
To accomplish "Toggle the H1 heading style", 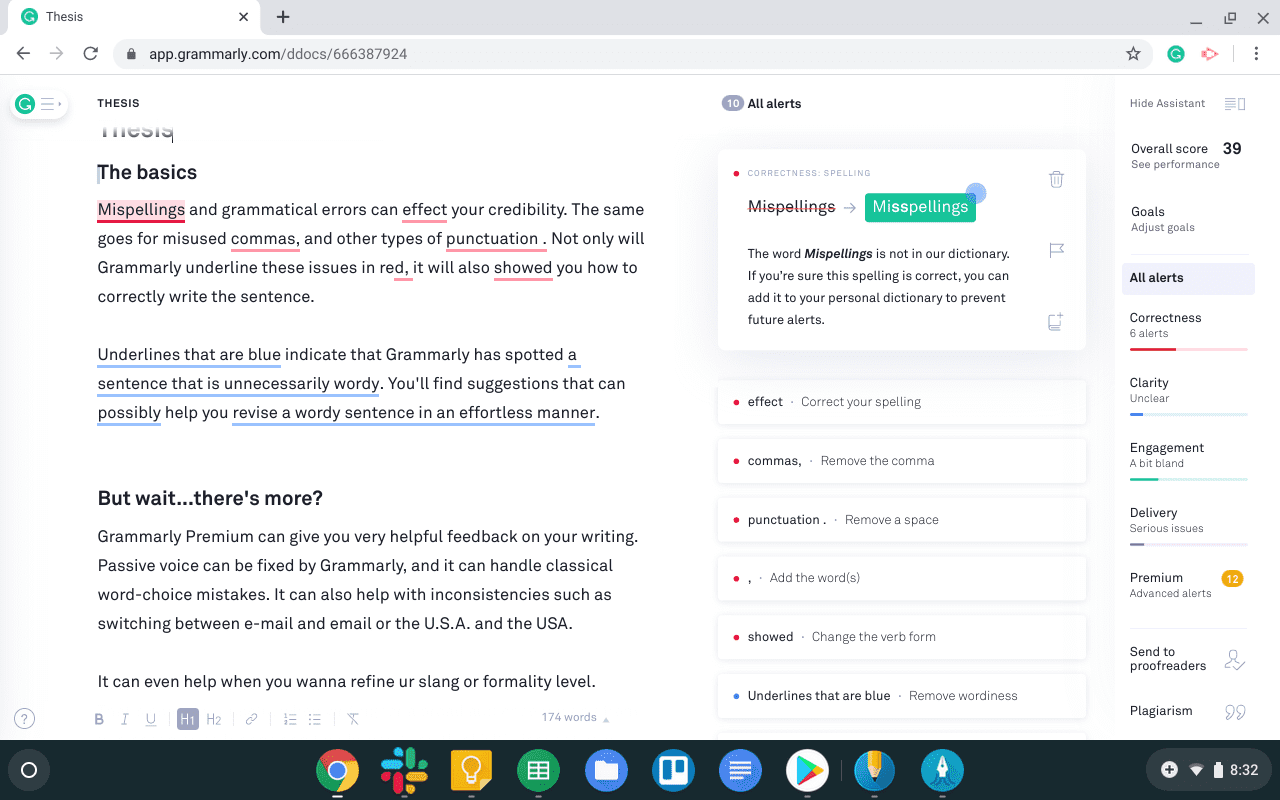I will point(188,719).
